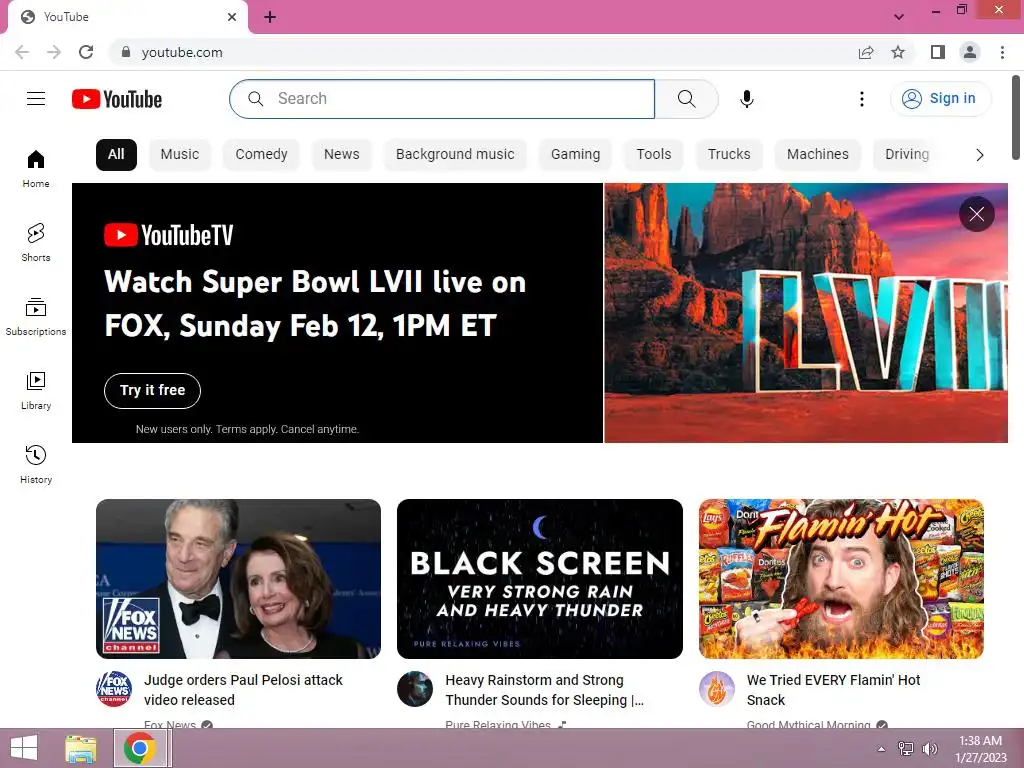The width and height of the screenshot is (1024, 768).
Task: Close the YouTube tab
Action: pyautogui.click(x=232, y=17)
